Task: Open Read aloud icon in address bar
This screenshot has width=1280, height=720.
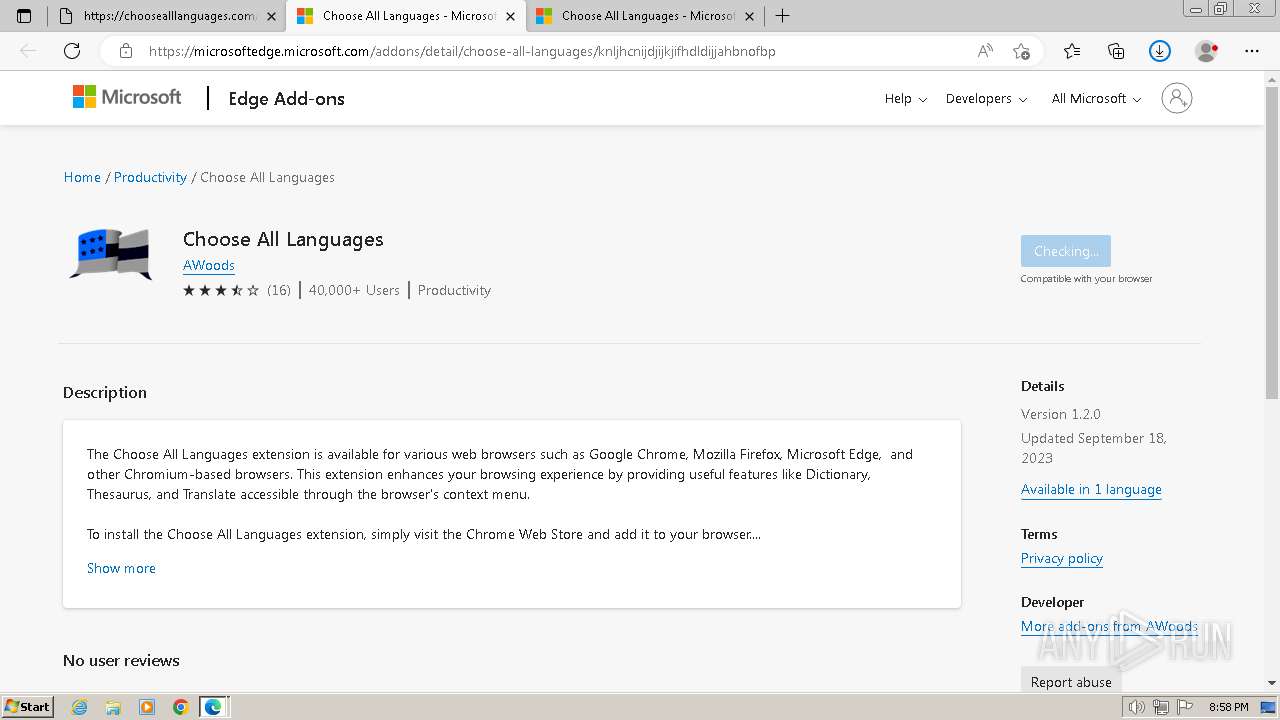Action: pos(985,51)
